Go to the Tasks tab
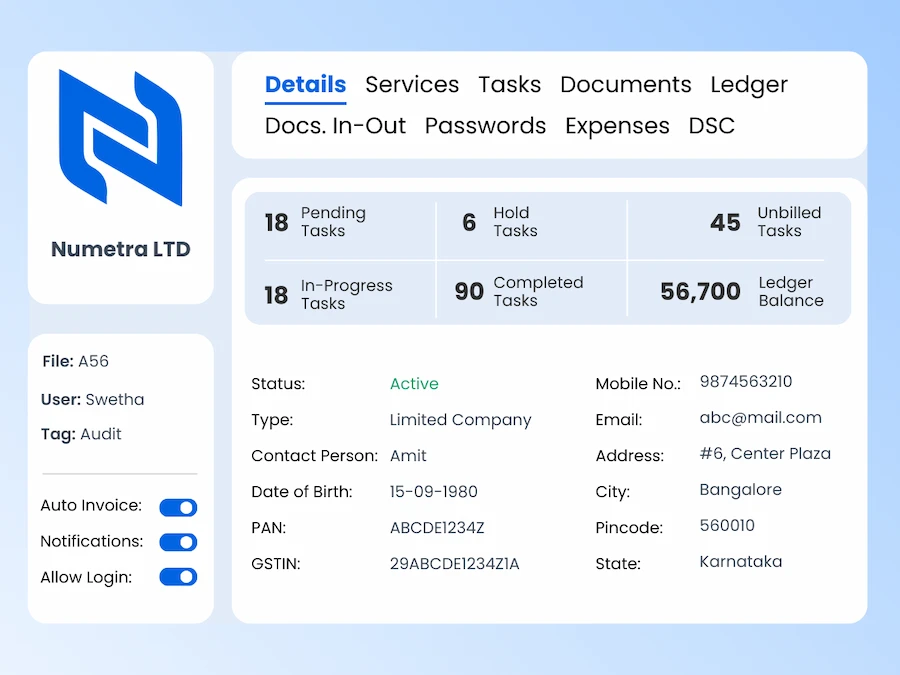 pyautogui.click(x=509, y=85)
